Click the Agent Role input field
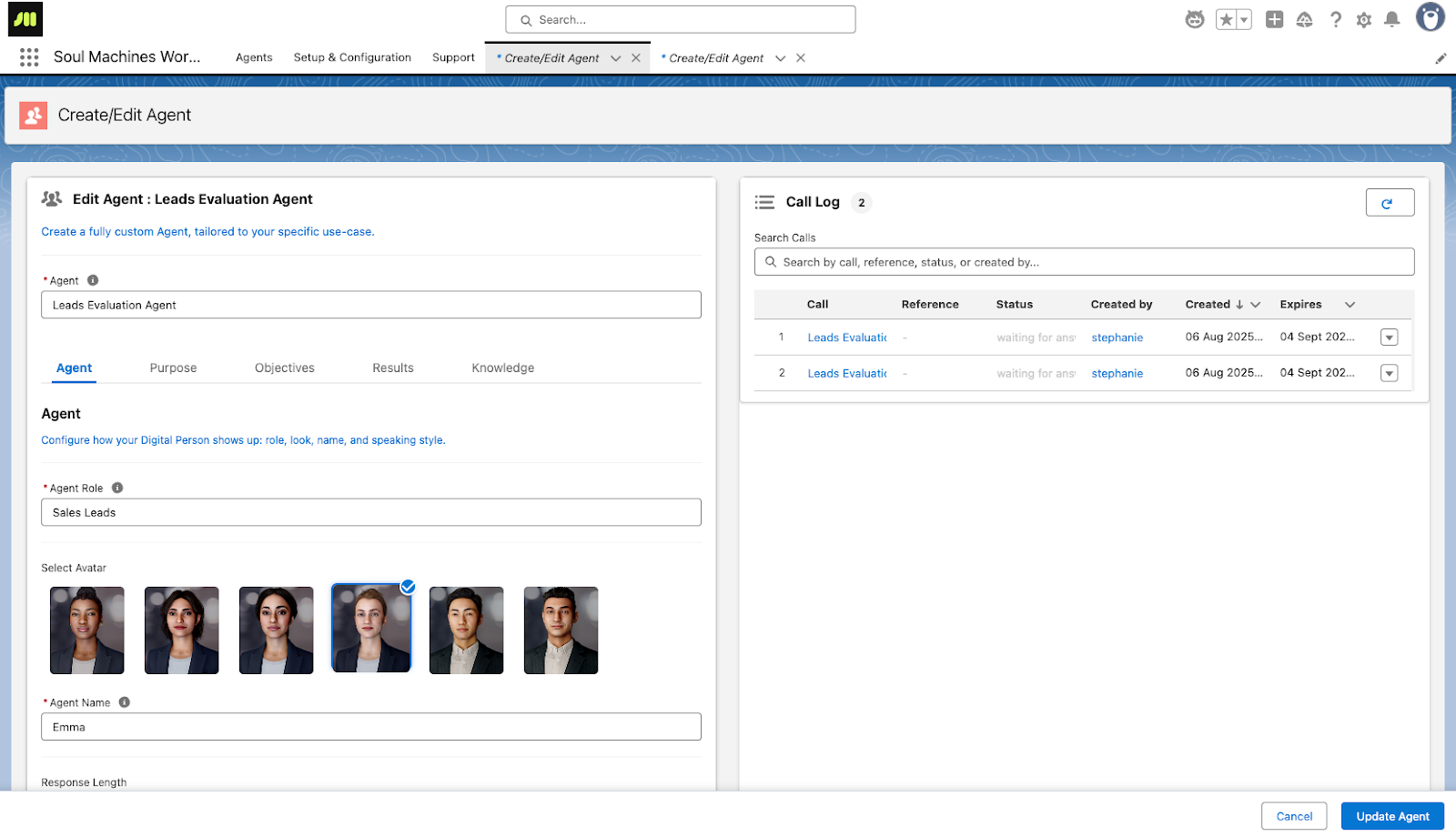The height and width of the screenshot is (837, 1456). click(x=371, y=512)
